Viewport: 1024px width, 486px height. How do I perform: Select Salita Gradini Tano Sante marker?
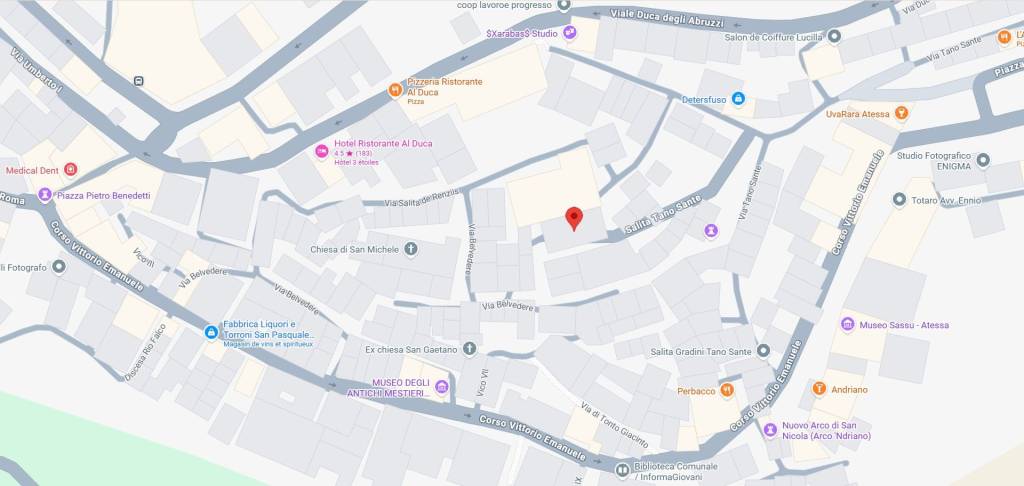(x=763, y=351)
